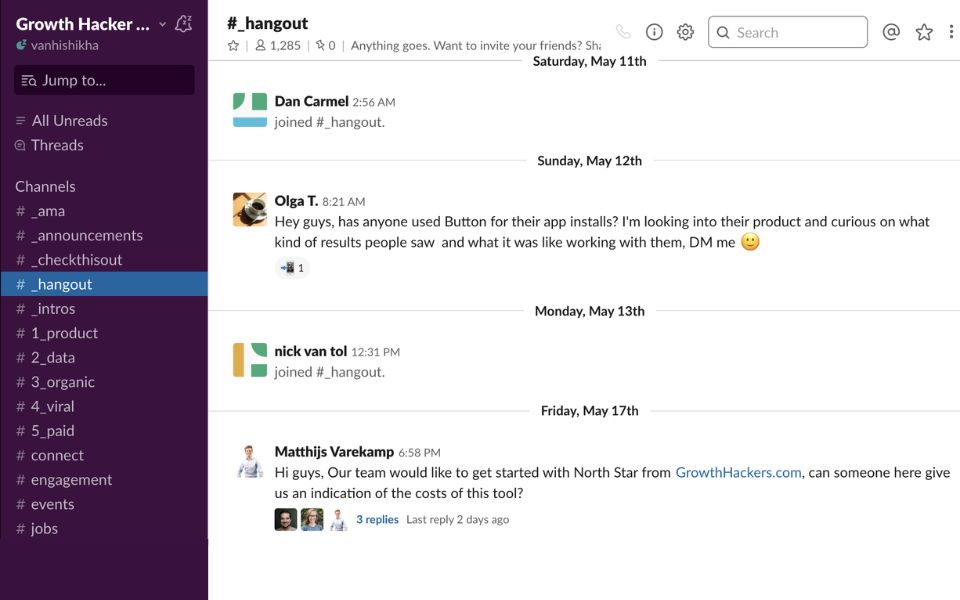
Task: Open All Unreads in the sidebar
Action: pos(69,120)
